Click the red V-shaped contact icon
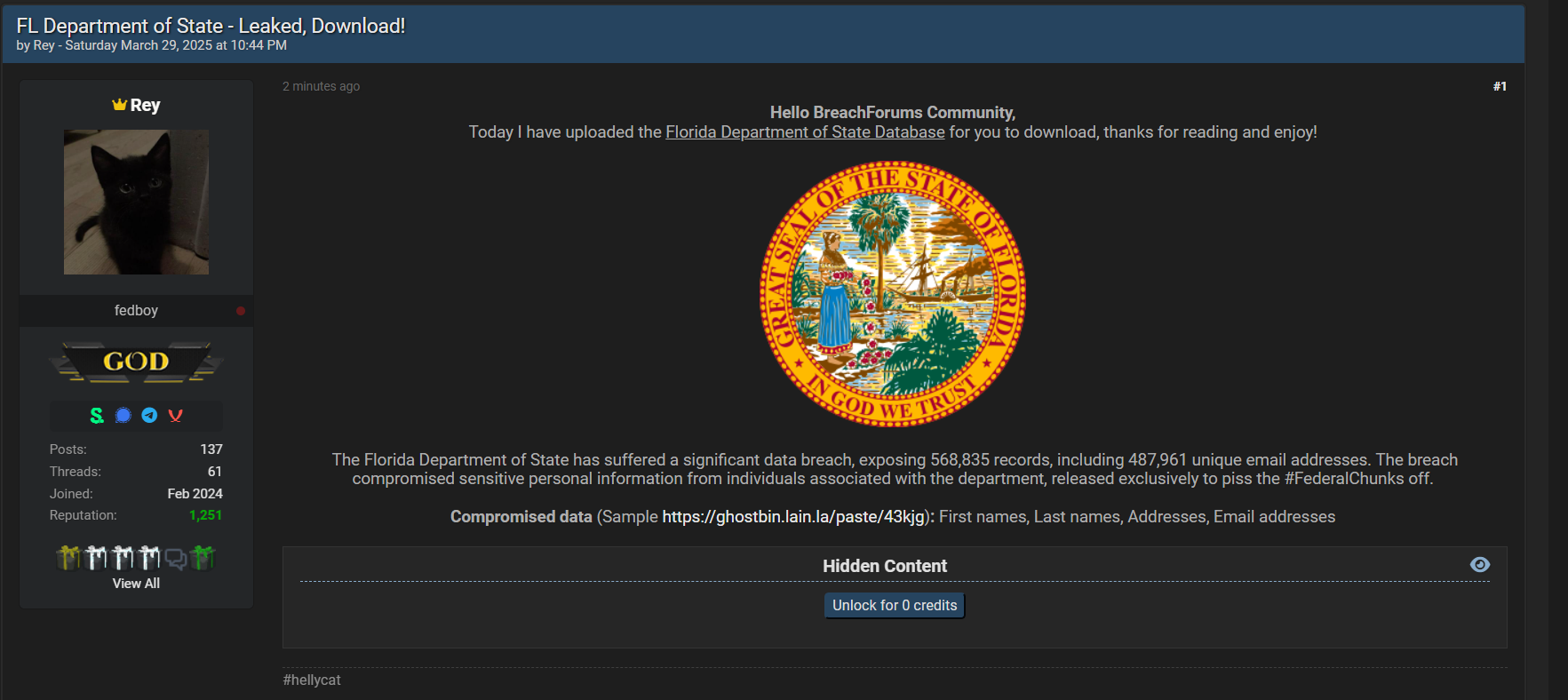The width and height of the screenshot is (1568, 700). tap(175, 415)
